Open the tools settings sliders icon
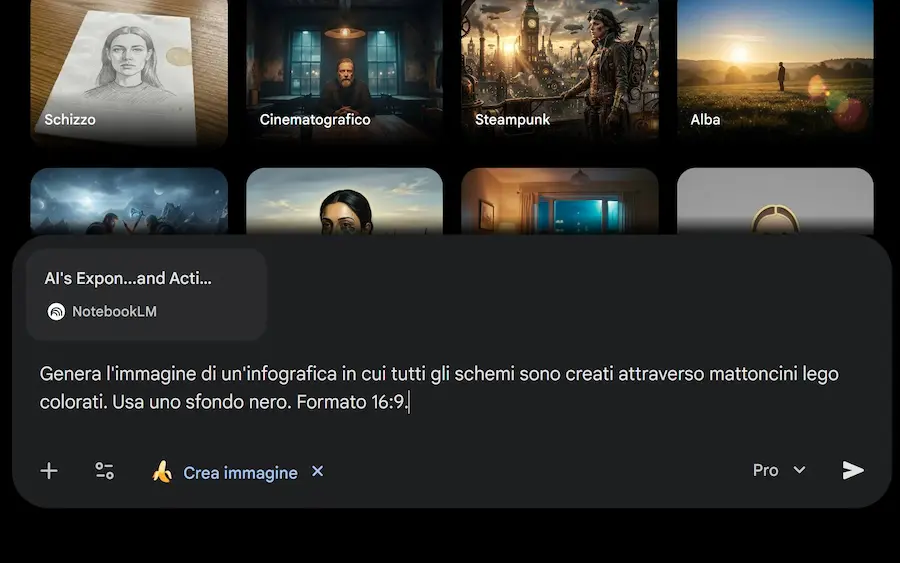This screenshot has width=900, height=563. 104,471
